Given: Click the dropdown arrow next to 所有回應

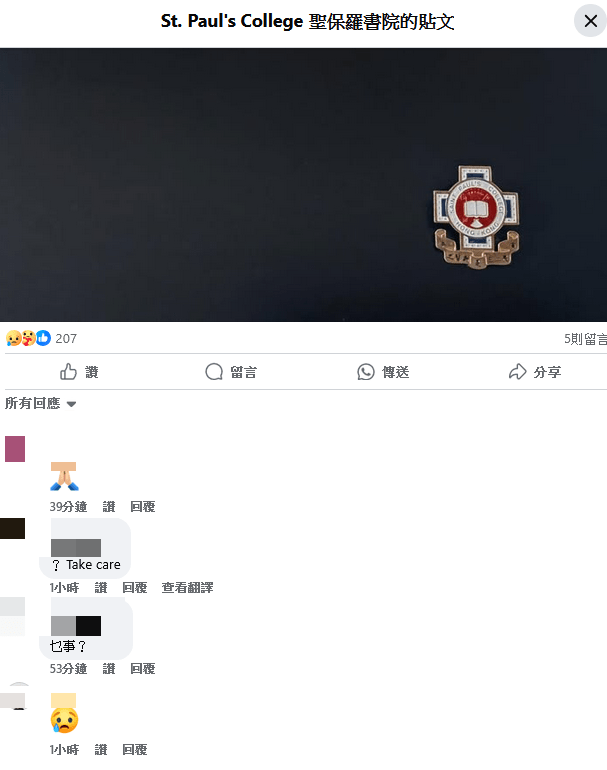Looking at the screenshot, I should (71, 405).
